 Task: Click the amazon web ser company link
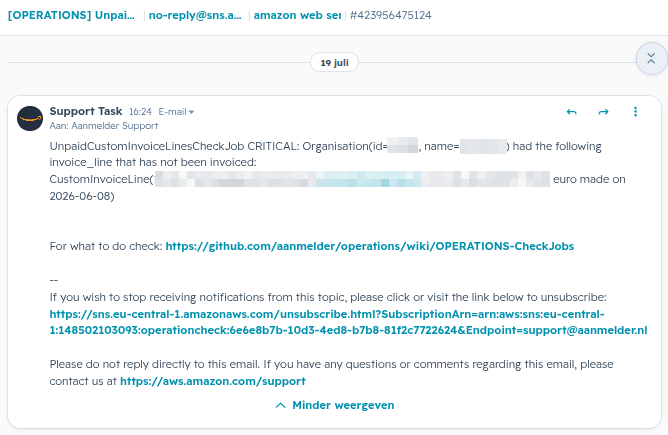click(x=297, y=15)
